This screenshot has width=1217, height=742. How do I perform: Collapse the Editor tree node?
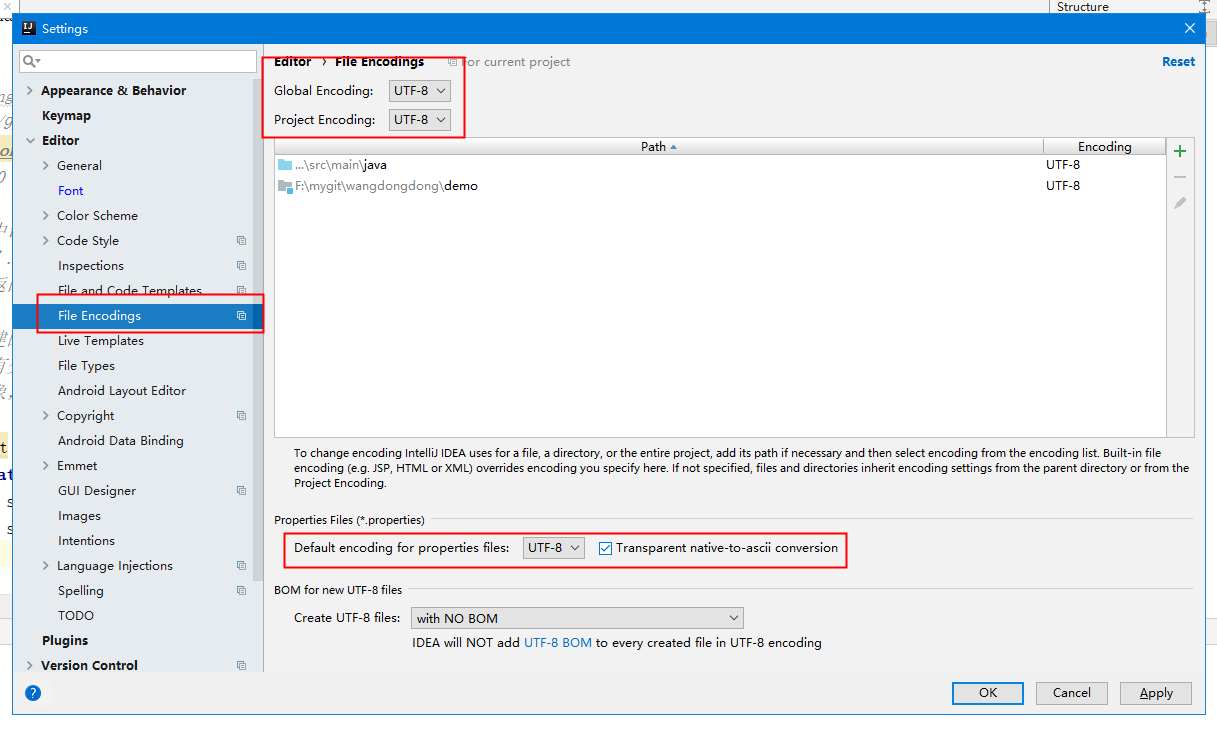[29, 141]
